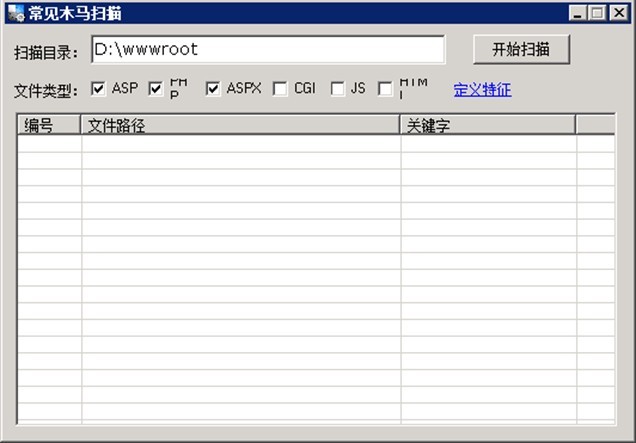
Task: Select the 关键字 column header
Action: (487, 124)
